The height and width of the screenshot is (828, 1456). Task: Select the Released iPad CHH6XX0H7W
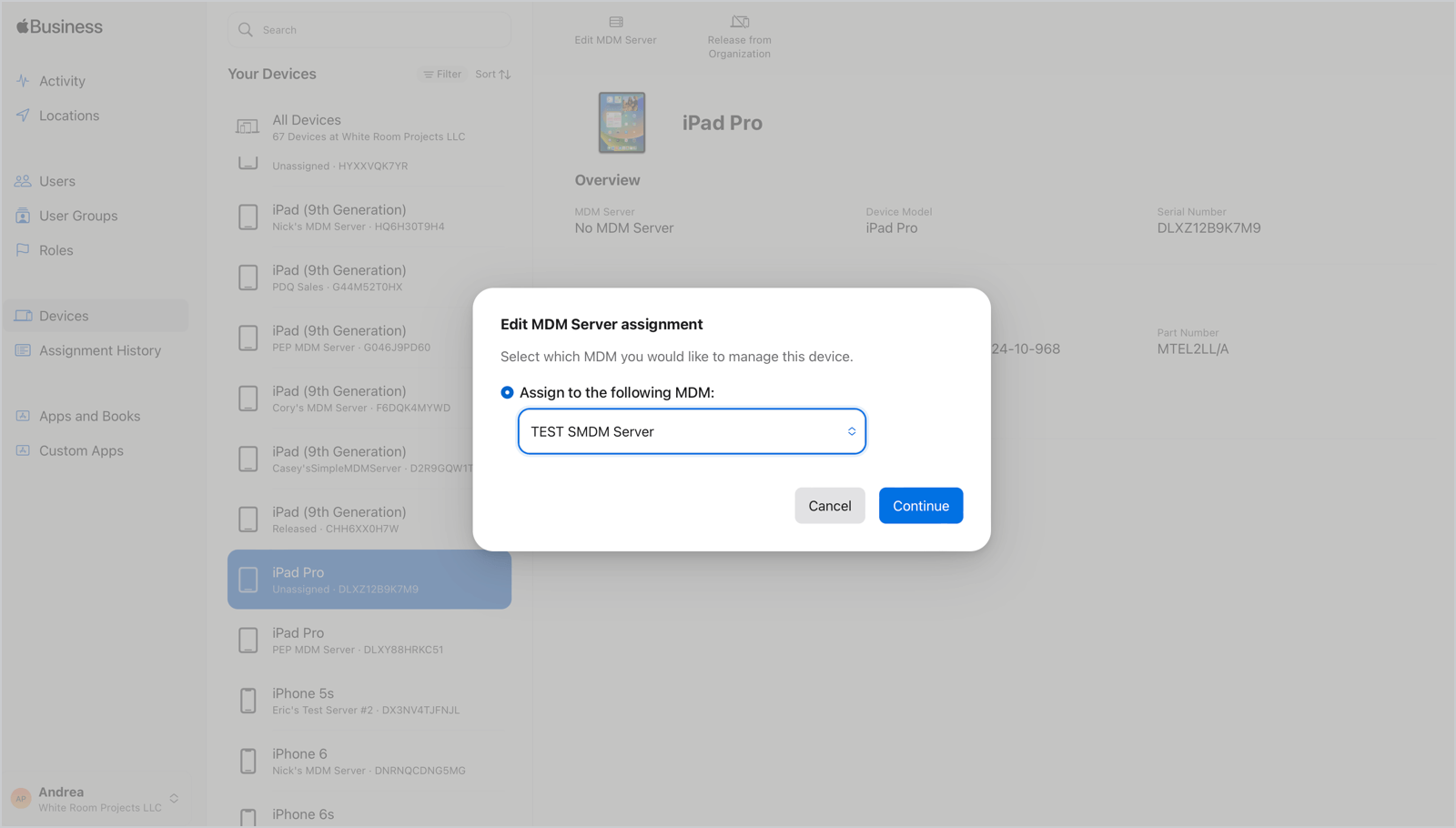pos(369,520)
